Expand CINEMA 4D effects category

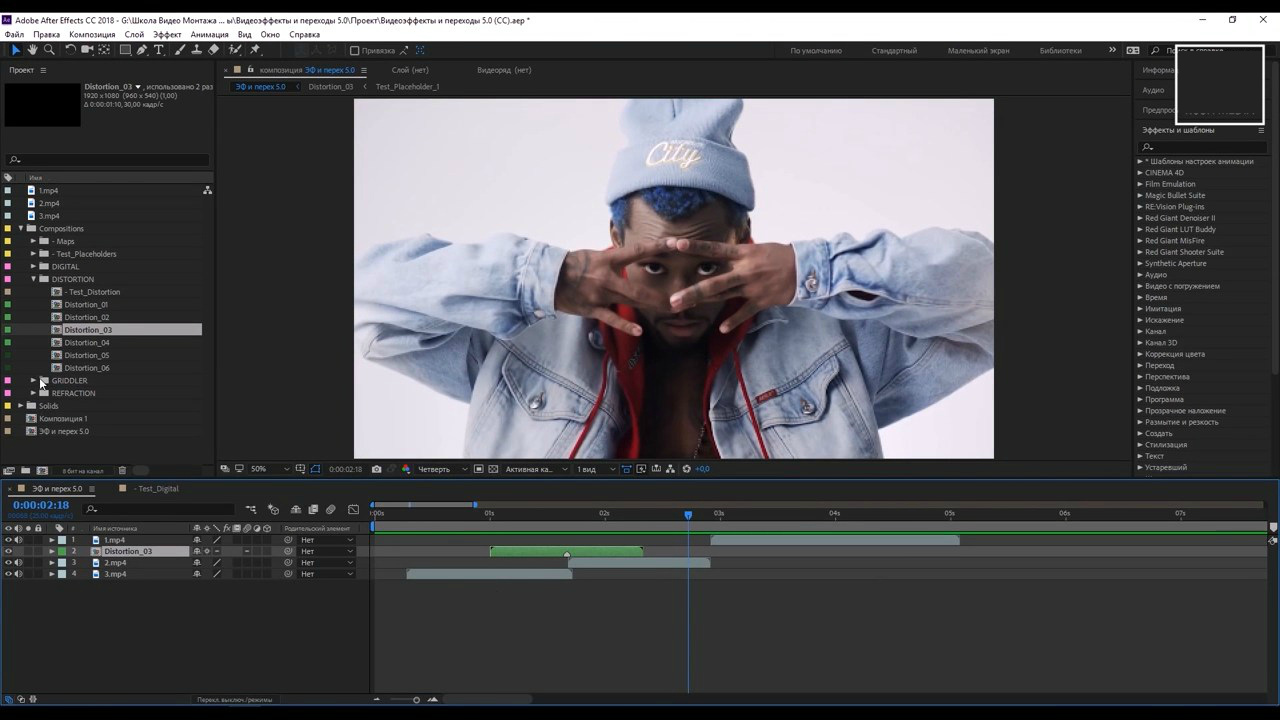[1140, 173]
